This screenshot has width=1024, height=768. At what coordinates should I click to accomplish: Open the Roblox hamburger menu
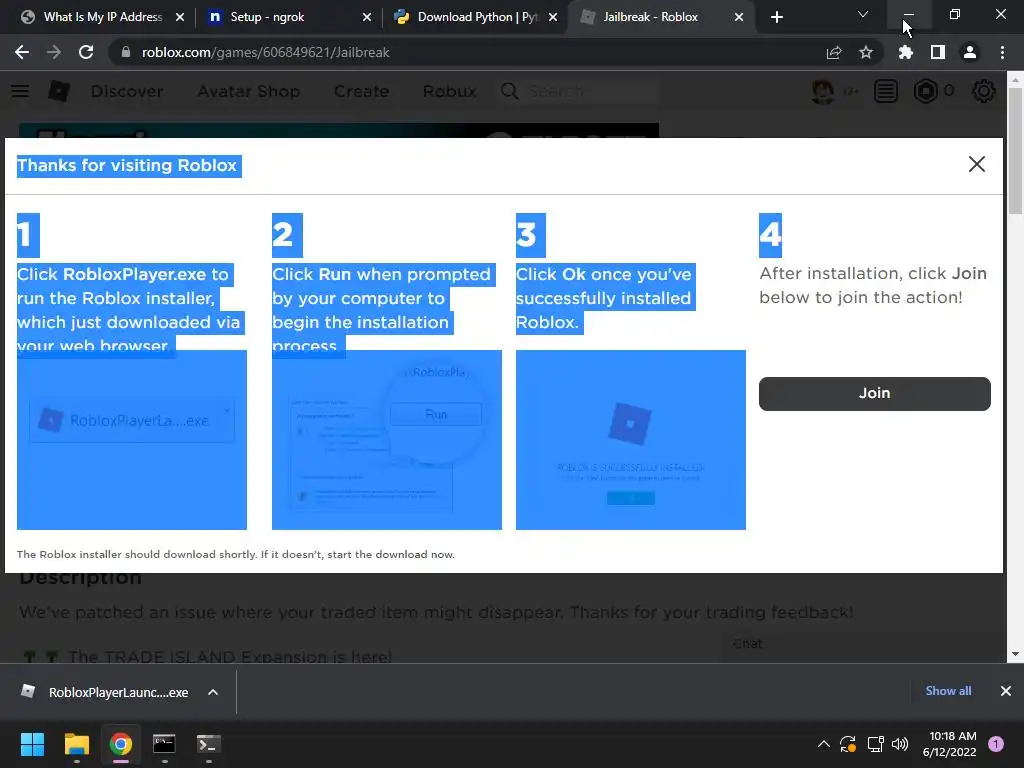tap(20, 91)
